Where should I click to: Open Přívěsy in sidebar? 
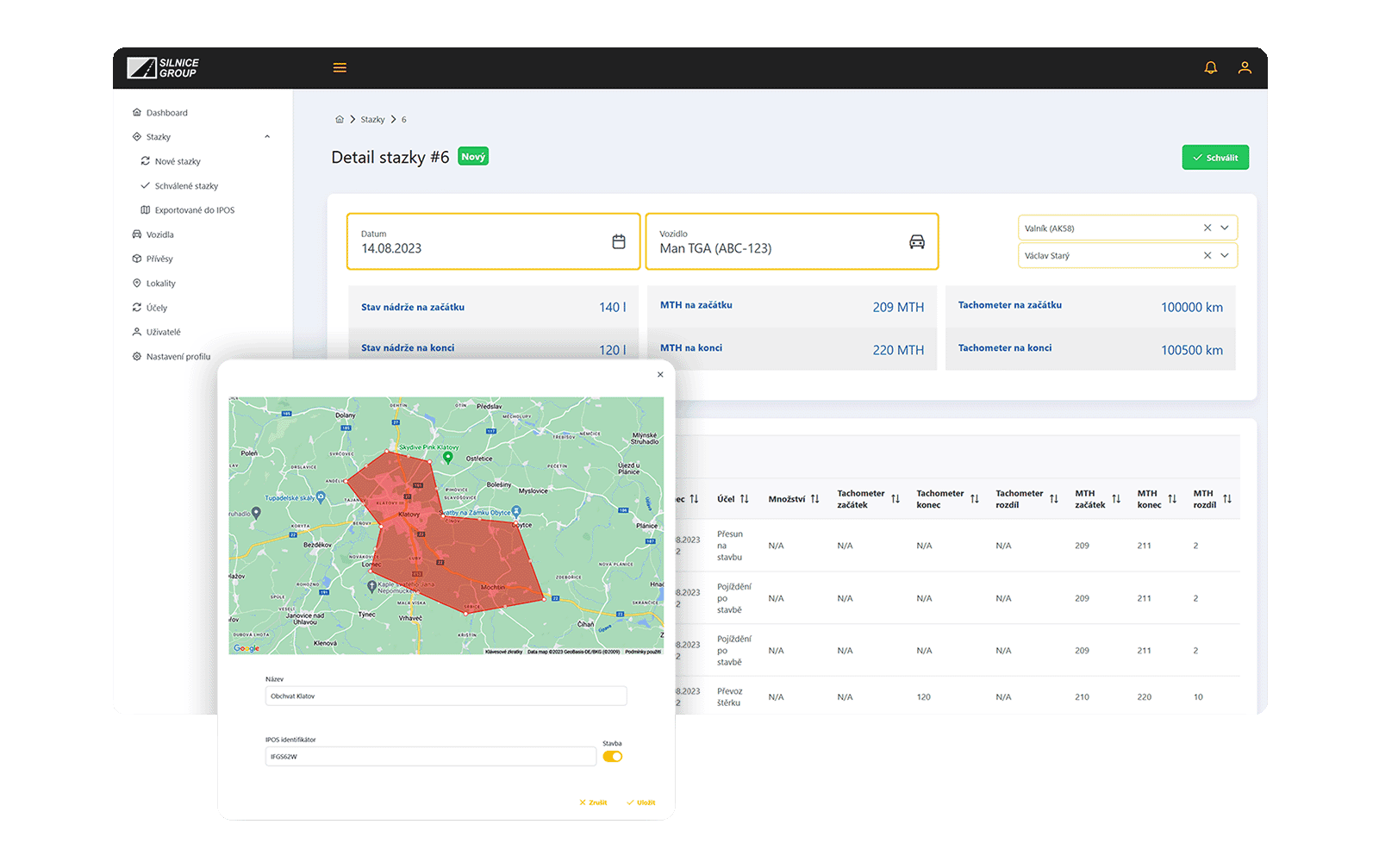(x=153, y=259)
